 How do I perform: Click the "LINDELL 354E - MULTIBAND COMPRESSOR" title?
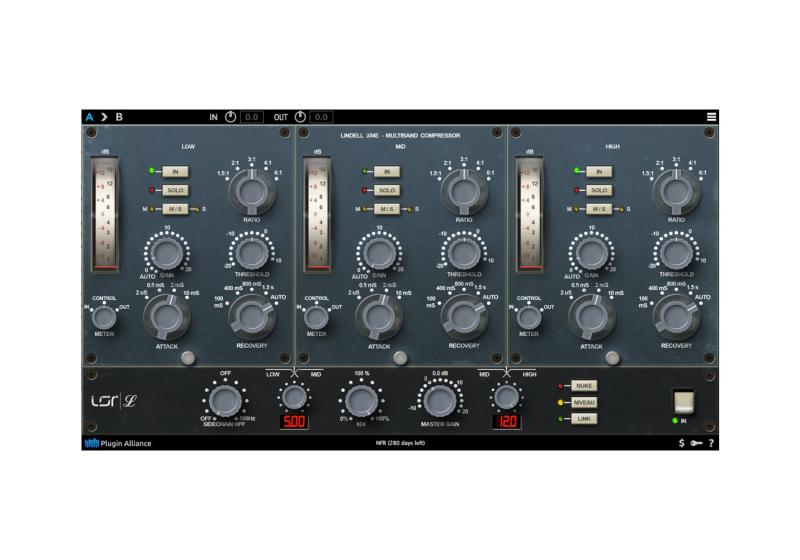400,136
